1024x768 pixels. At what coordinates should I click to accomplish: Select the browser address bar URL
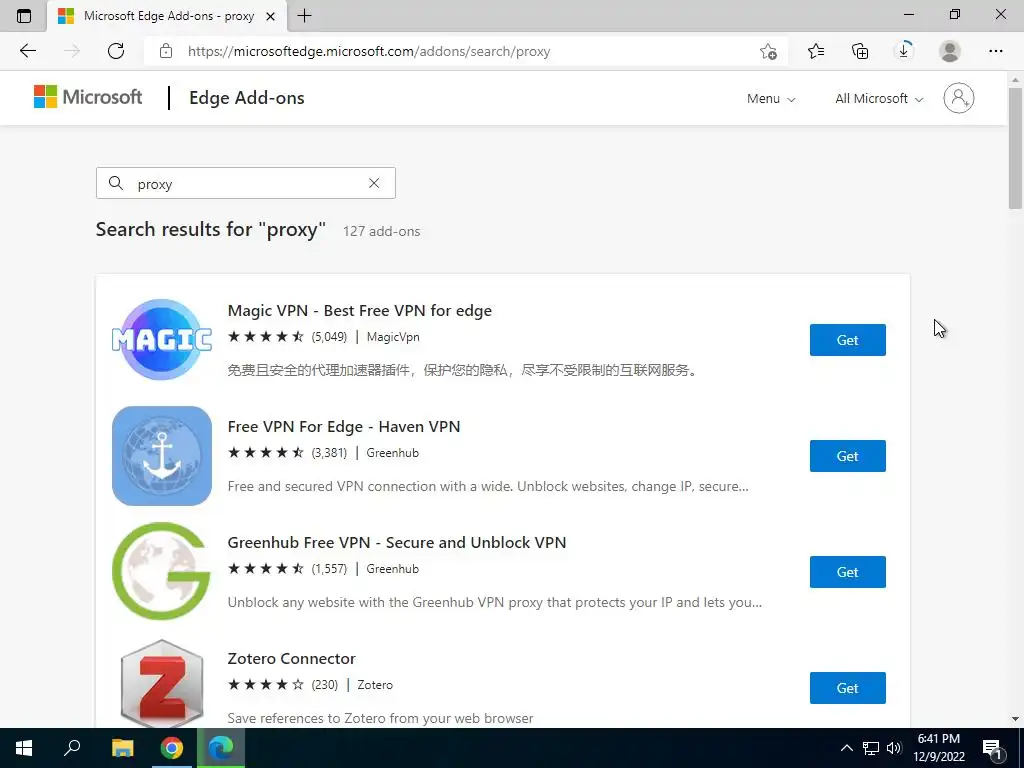369,51
